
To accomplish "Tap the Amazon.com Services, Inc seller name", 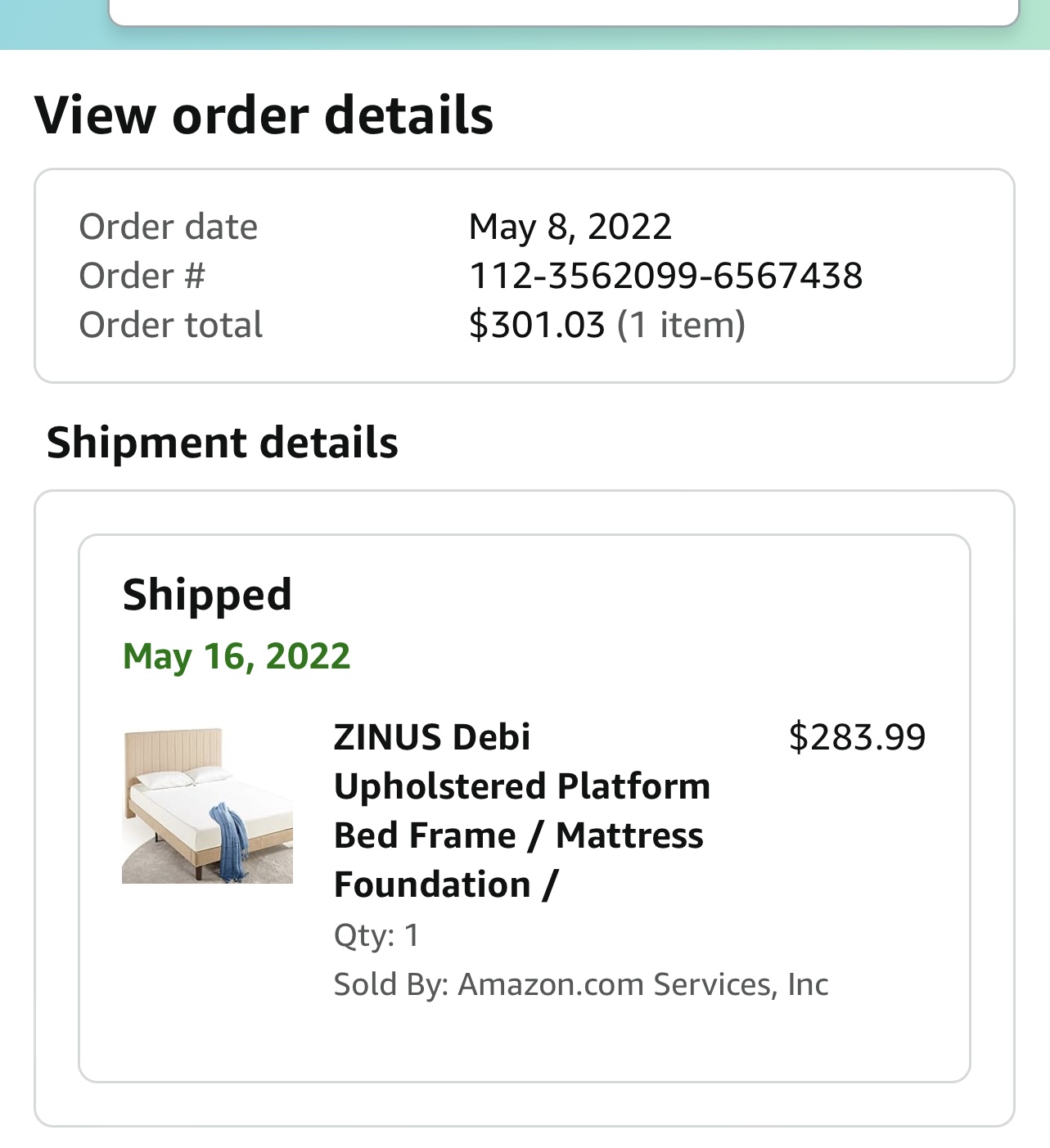I will coord(643,984).
